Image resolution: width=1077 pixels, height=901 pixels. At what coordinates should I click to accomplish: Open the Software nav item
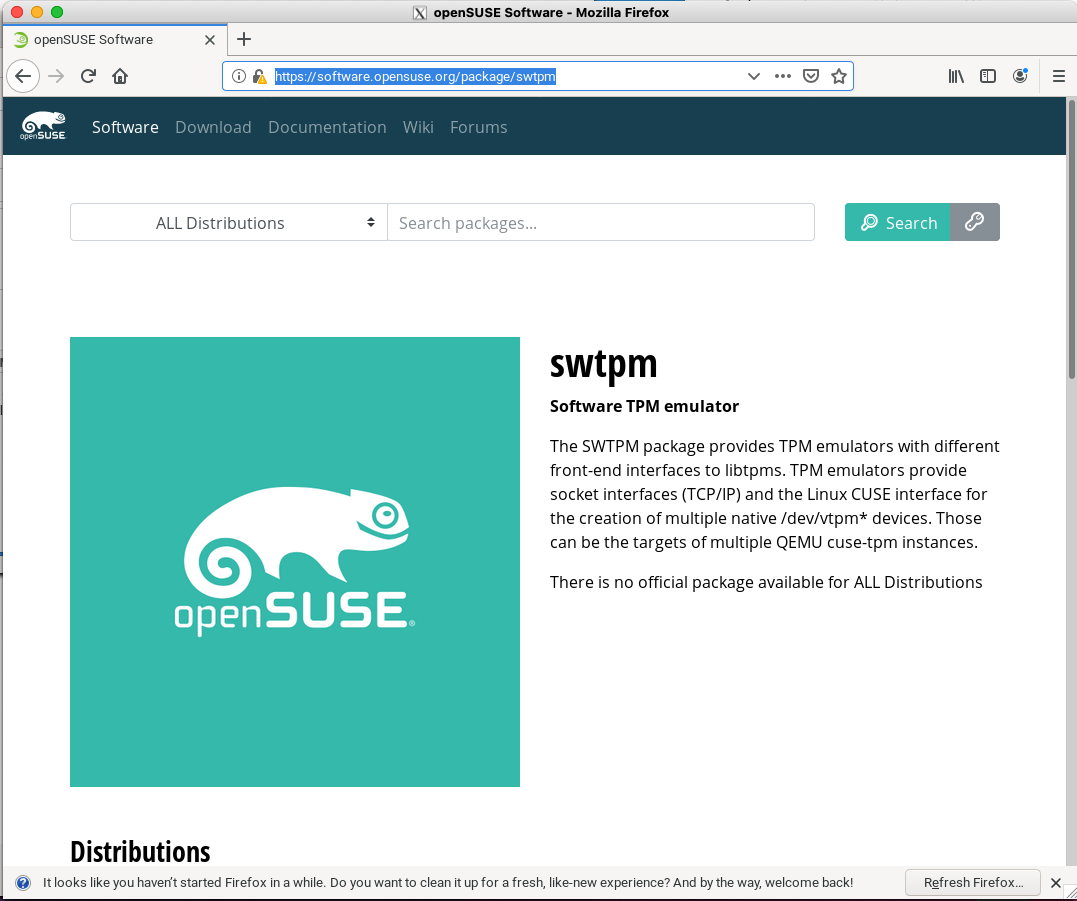125,127
